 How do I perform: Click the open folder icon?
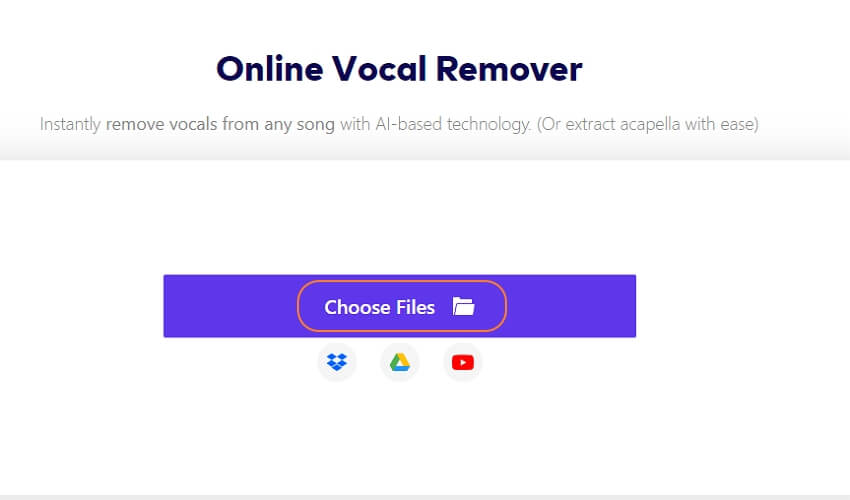coord(463,306)
